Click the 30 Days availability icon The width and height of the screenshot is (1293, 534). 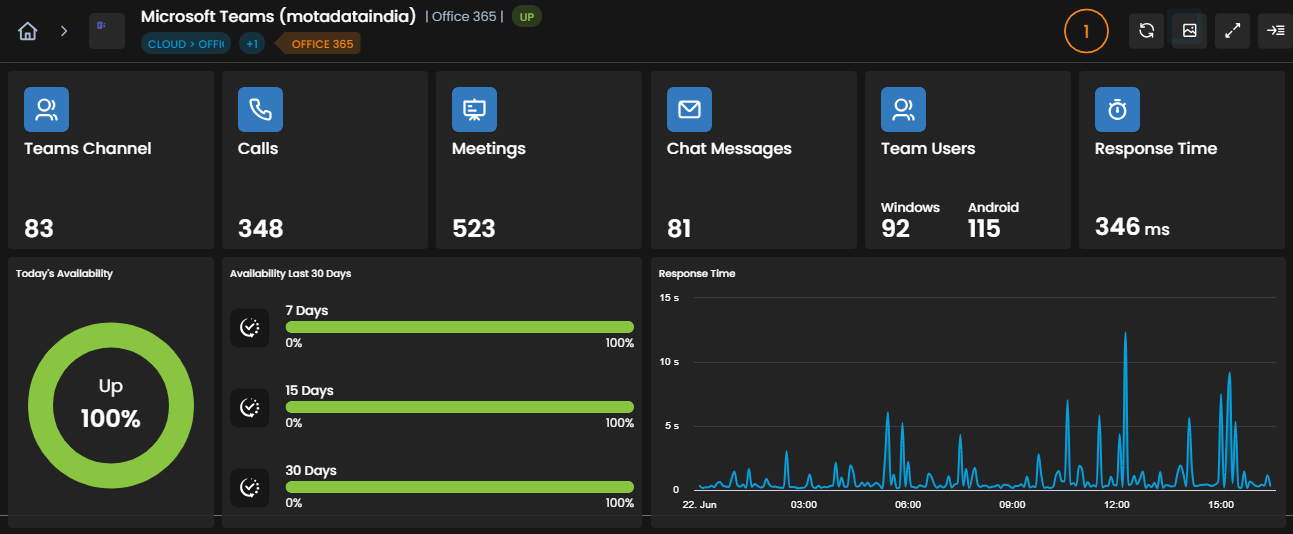[x=250, y=488]
